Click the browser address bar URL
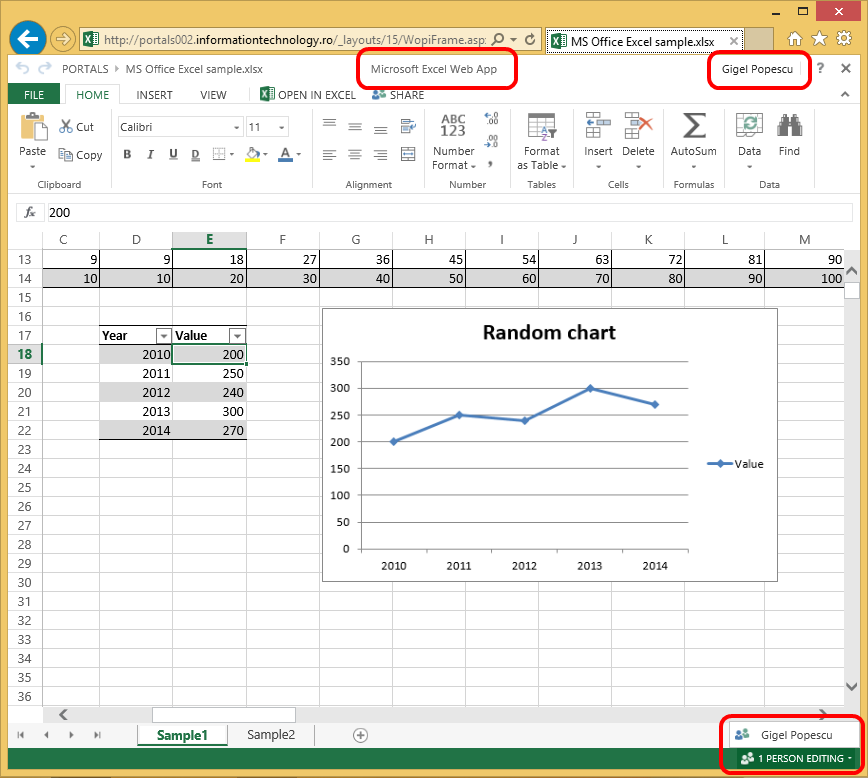Screen dimensions: 868x778 [x=295, y=39]
